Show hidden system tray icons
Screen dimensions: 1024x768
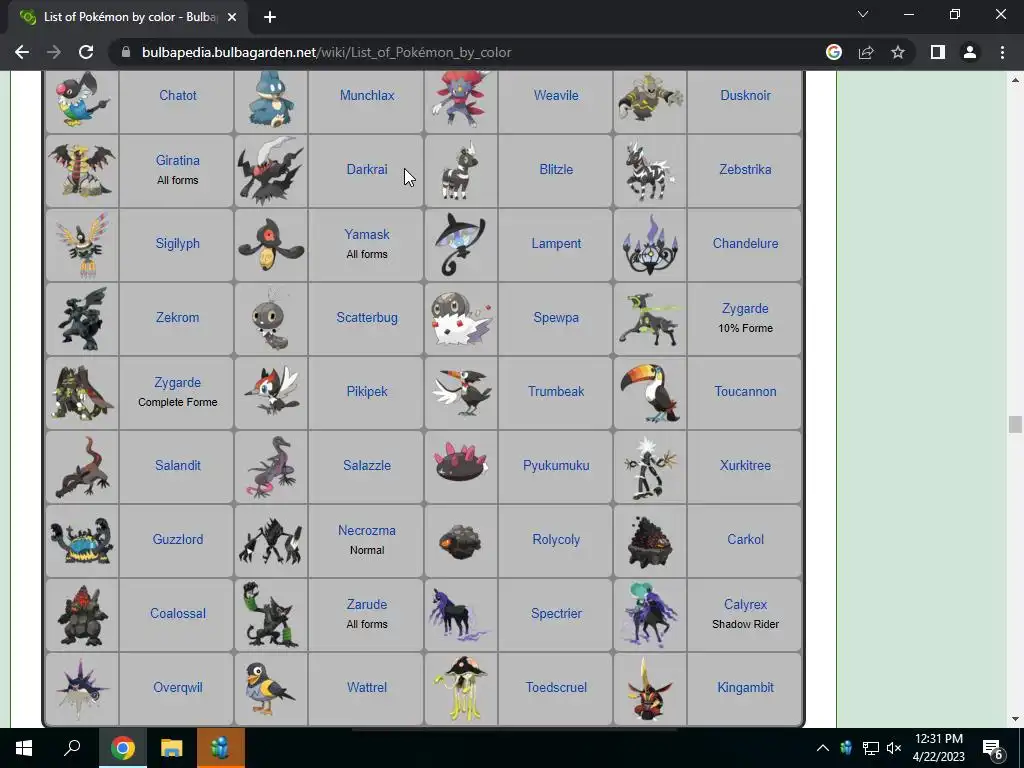[x=823, y=748]
